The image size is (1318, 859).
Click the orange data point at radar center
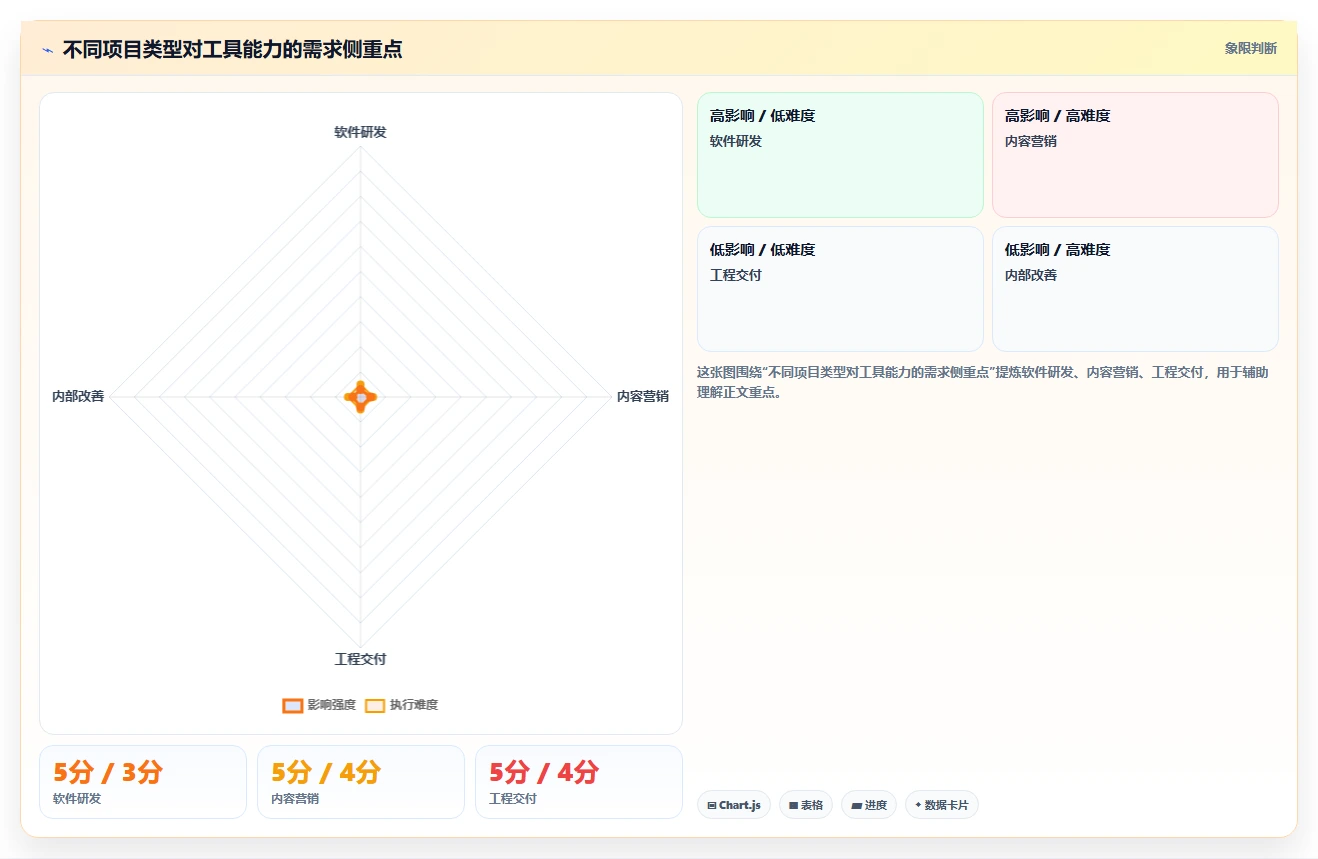click(360, 397)
